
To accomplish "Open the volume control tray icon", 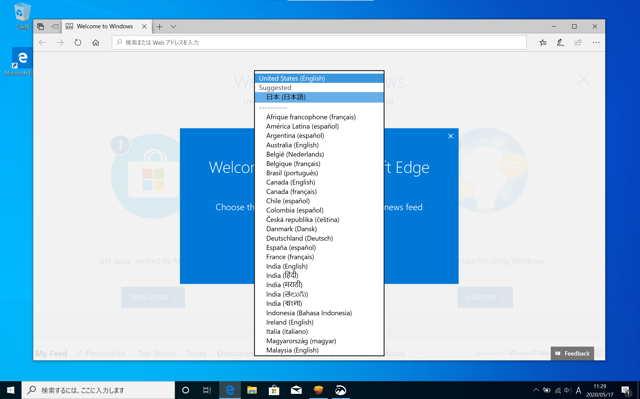I will pyautogui.click(x=568, y=390).
